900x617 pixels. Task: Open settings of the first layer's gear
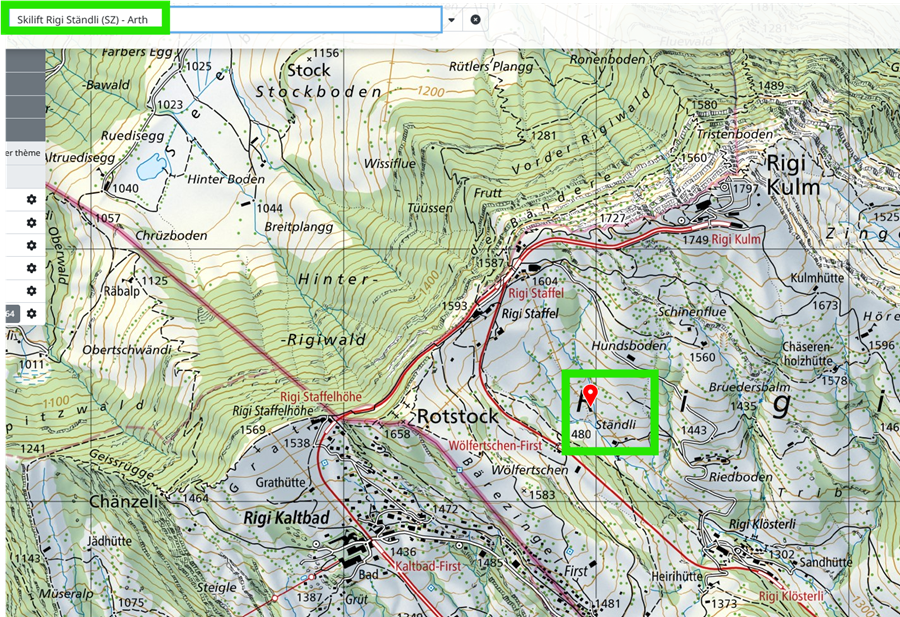point(31,199)
